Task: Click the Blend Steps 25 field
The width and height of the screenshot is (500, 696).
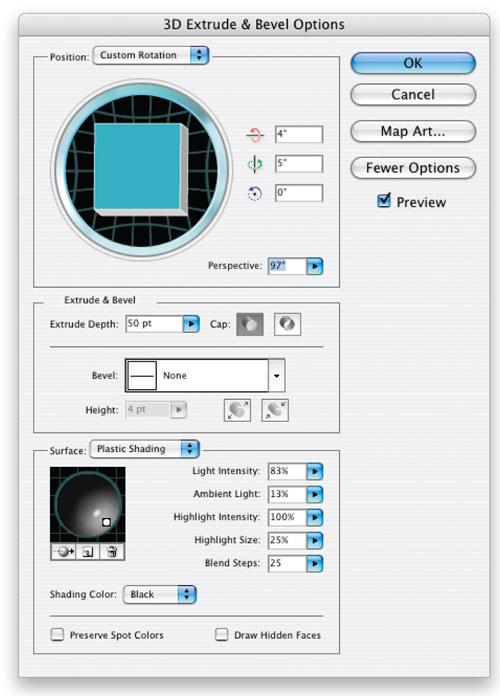Action: (x=287, y=564)
